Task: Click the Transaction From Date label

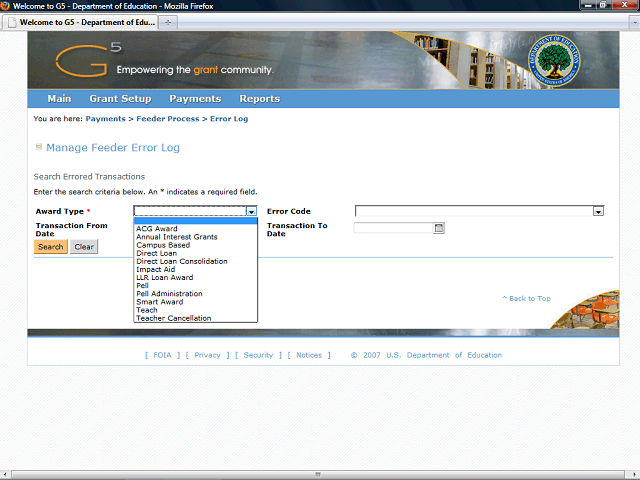Action: [71, 229]
